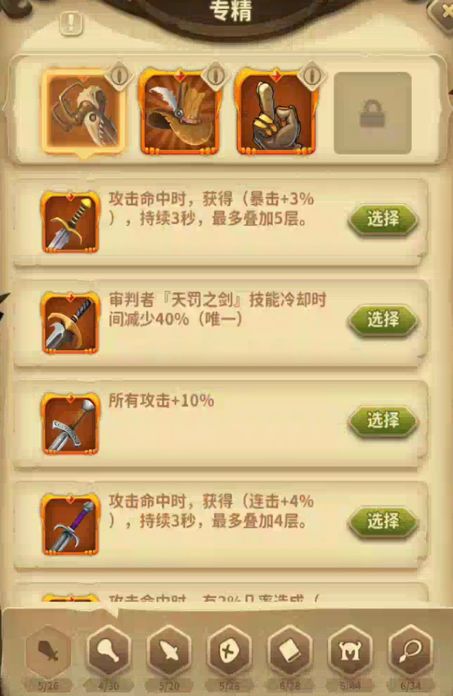This screenshot has height=696, width=453.
Task: Select the bird skull claw specialization slot
Action: [x=83, y=113]
